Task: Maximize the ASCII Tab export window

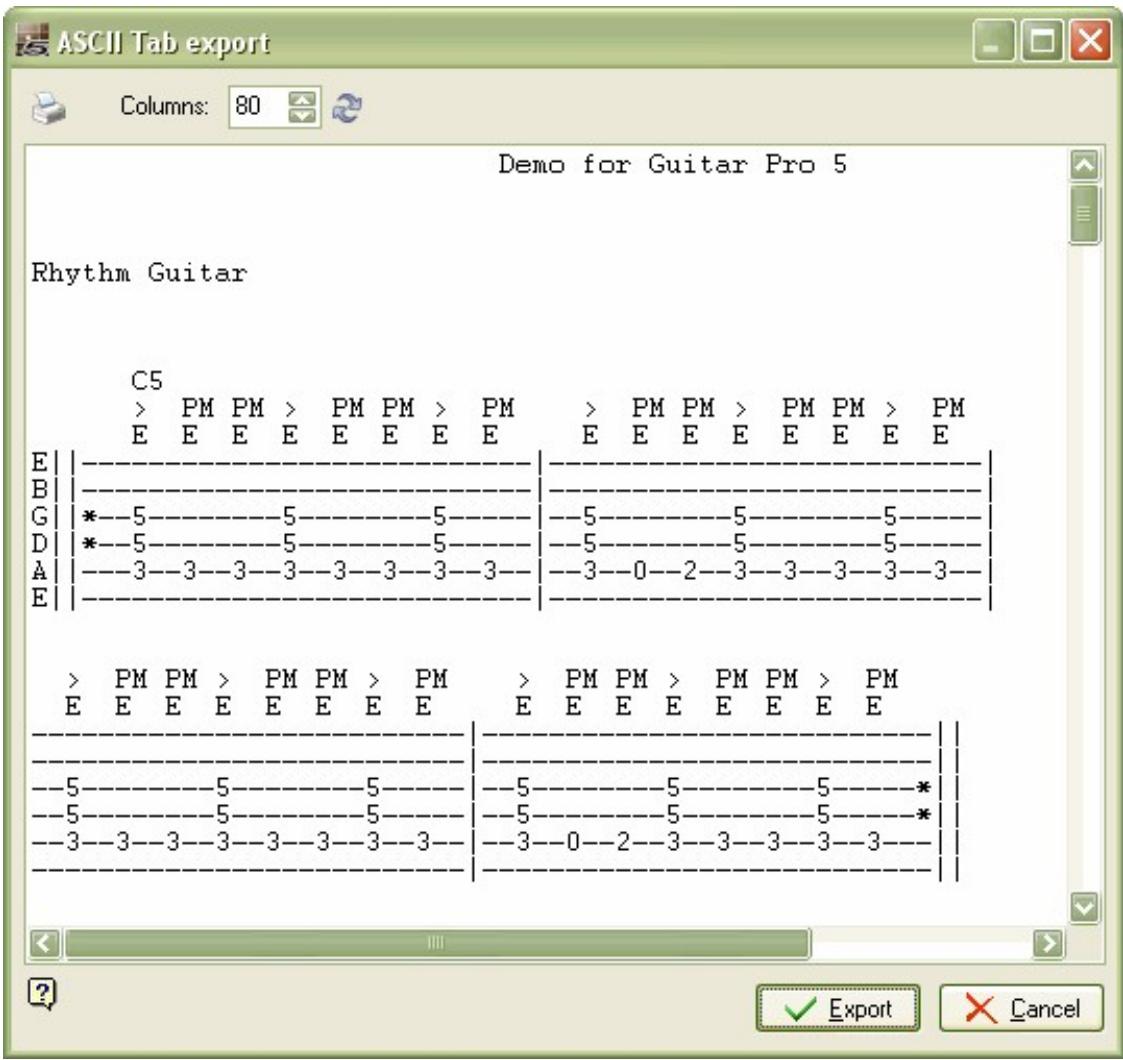Action: tap(1041, 40)
